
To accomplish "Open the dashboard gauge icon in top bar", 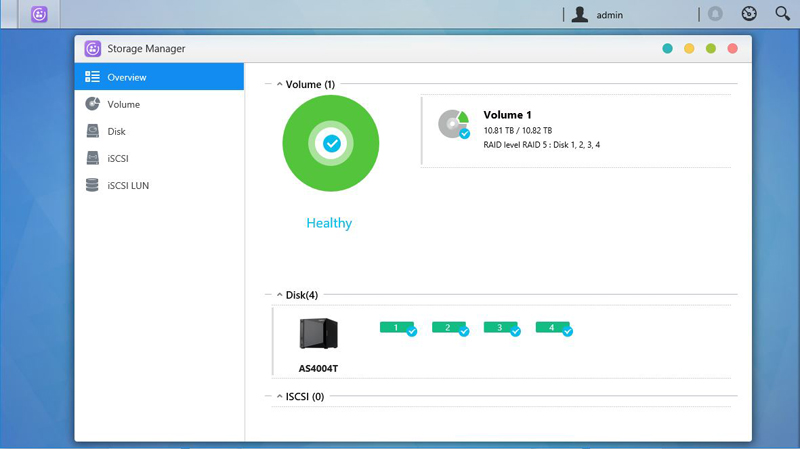I will click(749, 14).
